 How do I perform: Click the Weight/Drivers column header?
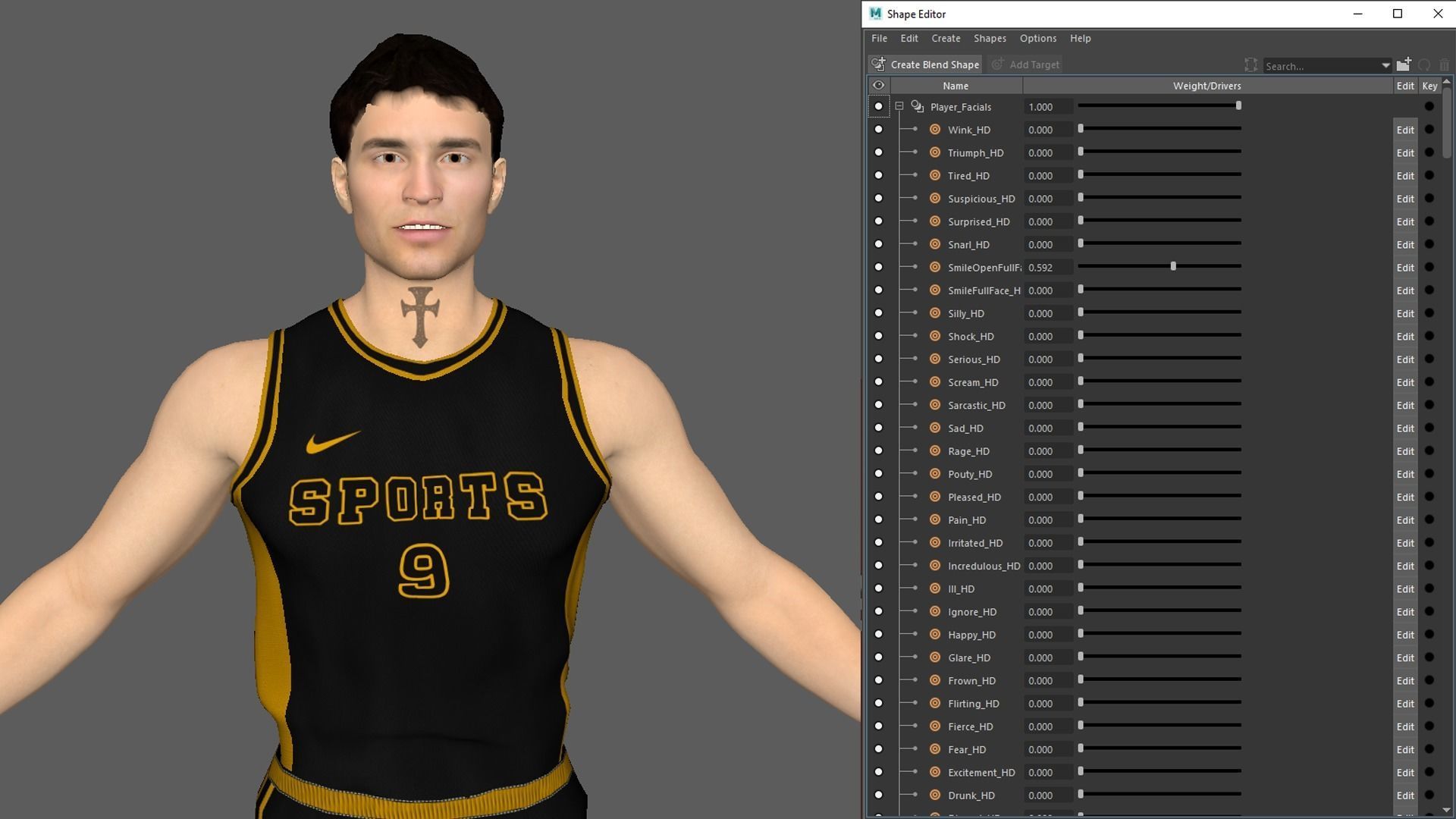(1207, 86)
